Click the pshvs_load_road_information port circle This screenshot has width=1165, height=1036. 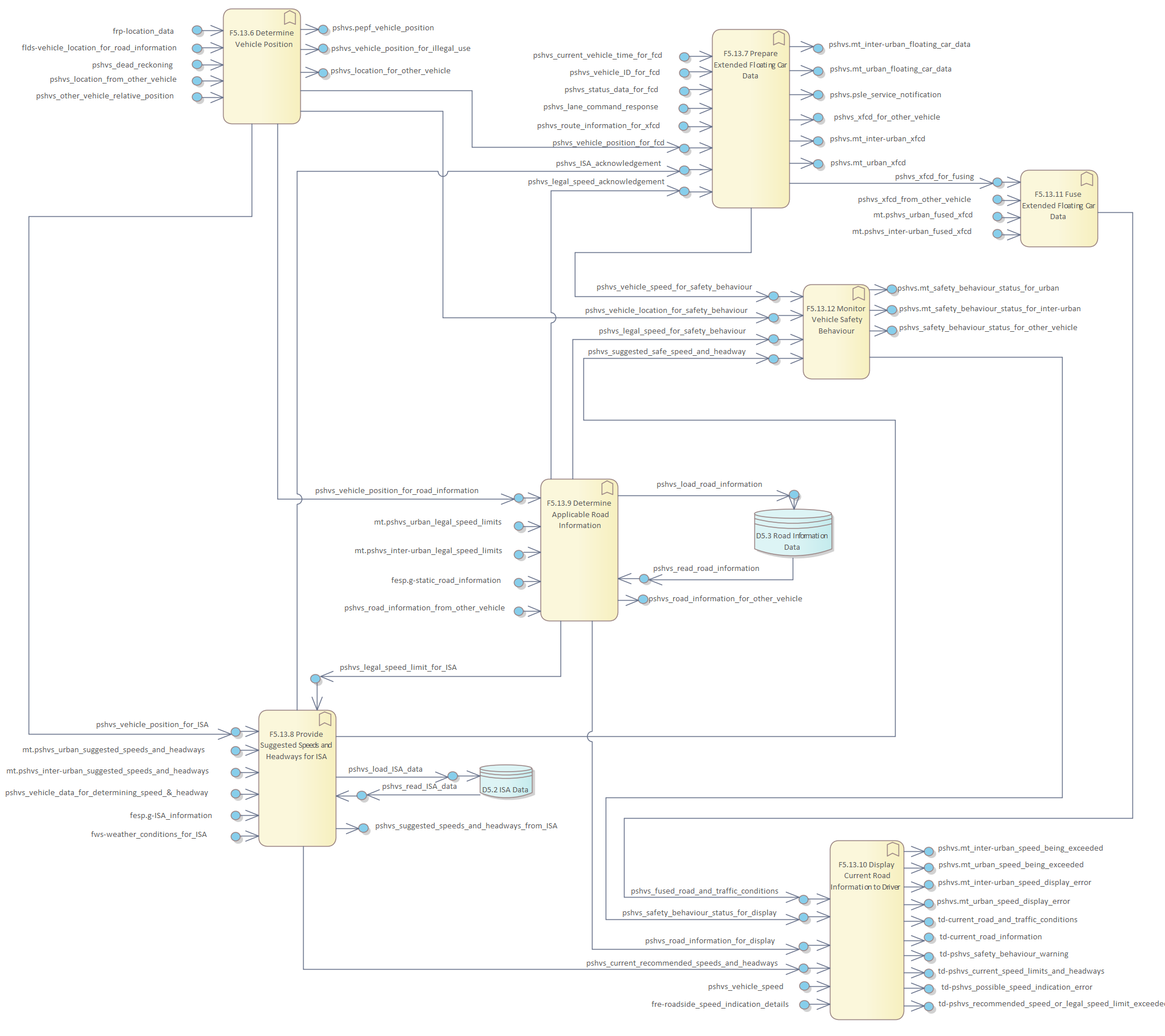point(794,495)
